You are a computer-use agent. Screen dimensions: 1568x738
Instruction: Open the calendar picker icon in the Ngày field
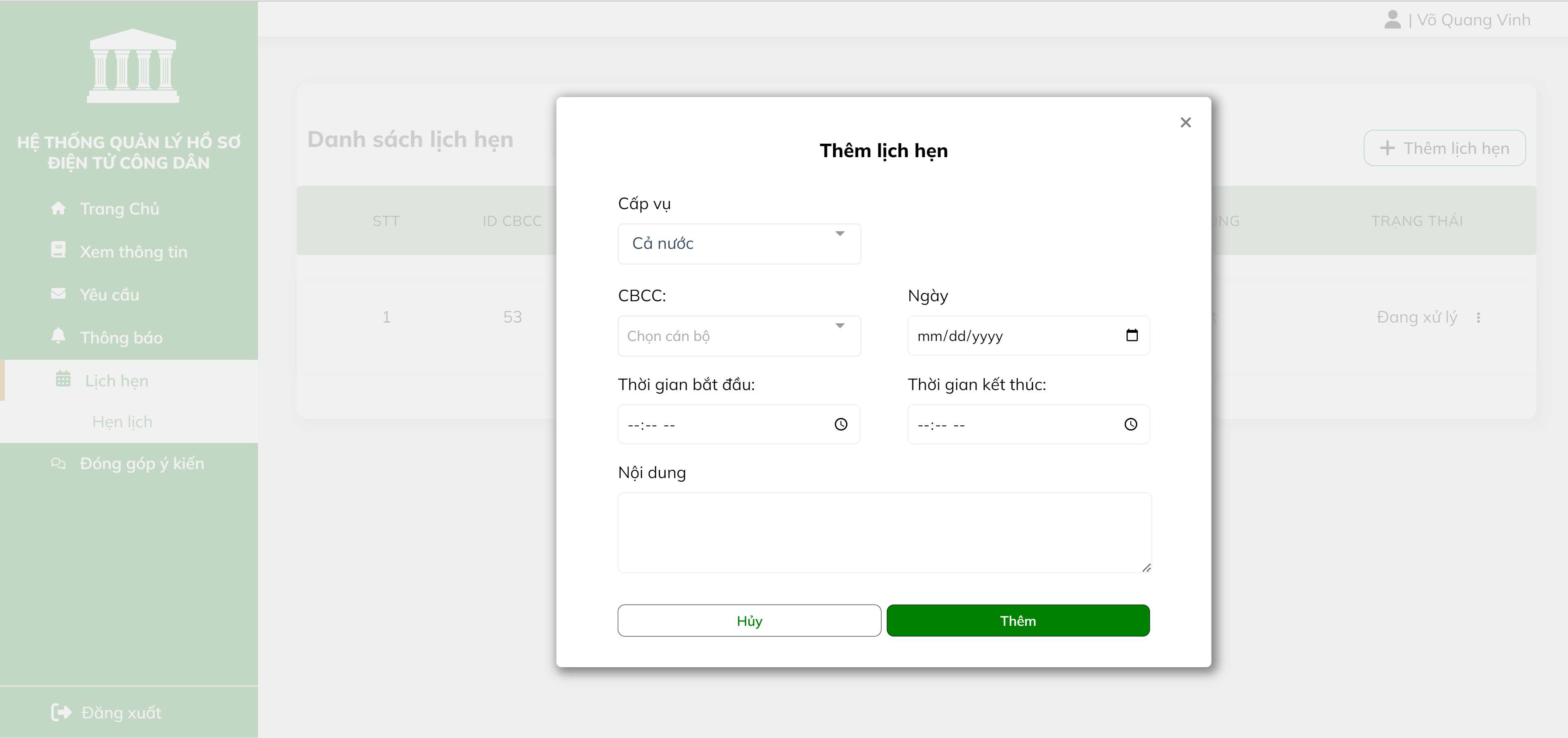(x=1132, y=335)
